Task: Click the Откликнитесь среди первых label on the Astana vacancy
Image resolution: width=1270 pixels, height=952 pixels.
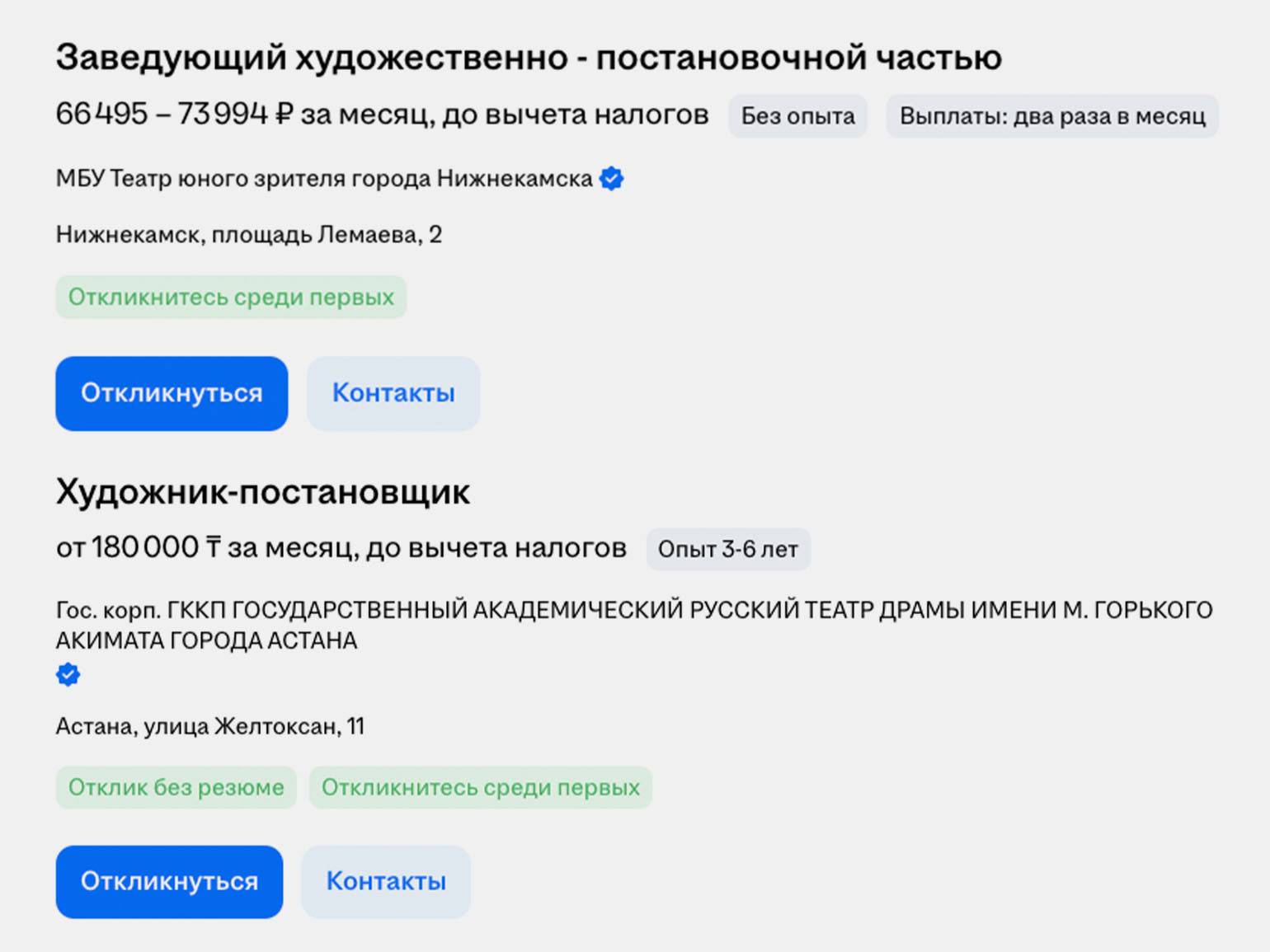Action: [480, 787]
